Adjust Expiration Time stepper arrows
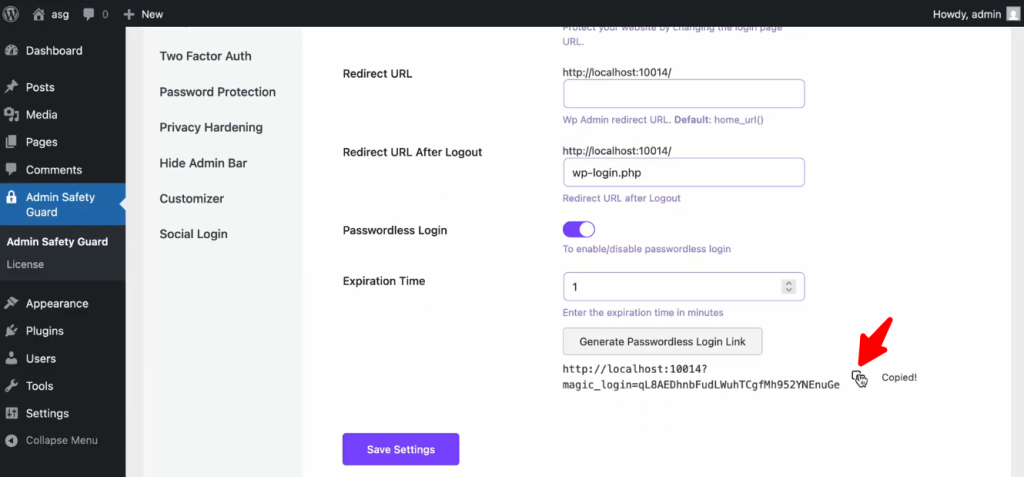 click(789, 287)
